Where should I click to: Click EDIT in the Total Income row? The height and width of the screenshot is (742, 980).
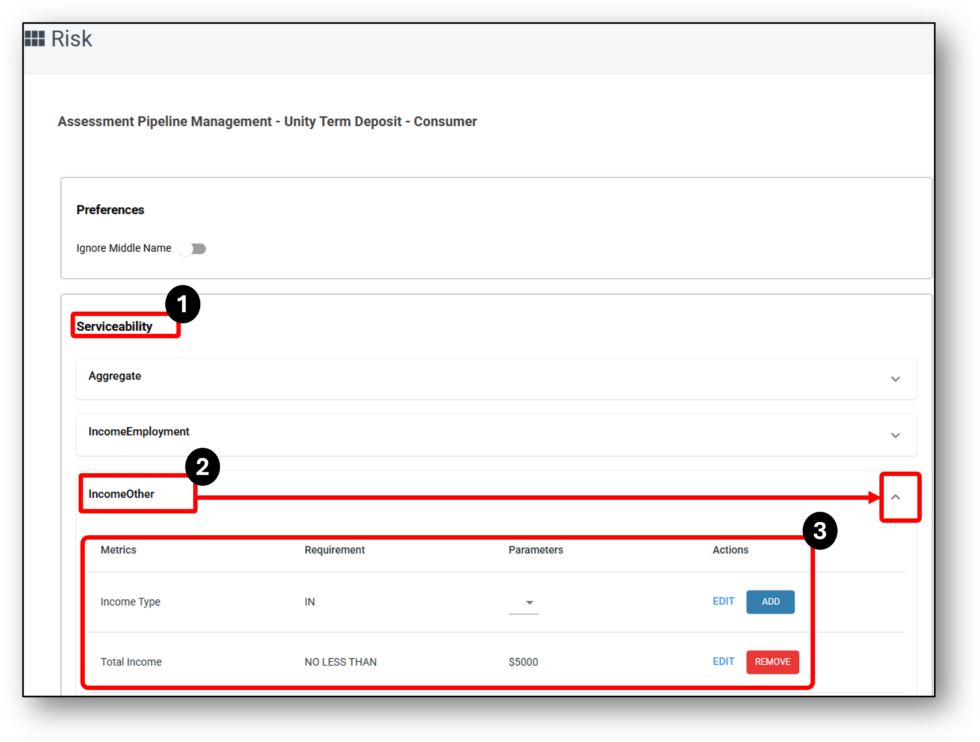[x=723, y=661]
